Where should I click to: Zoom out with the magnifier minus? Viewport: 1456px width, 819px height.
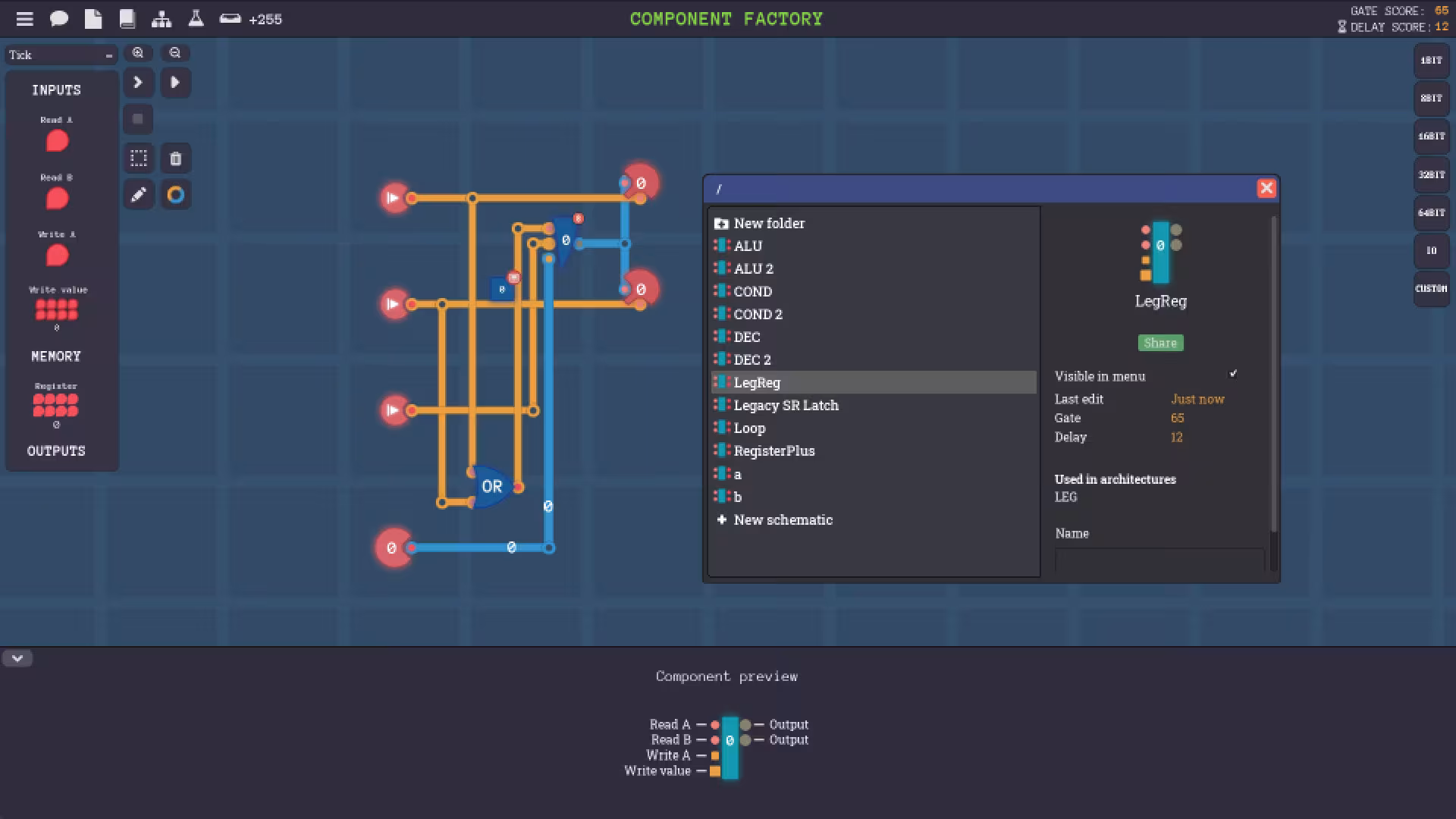tap(175, 53)
